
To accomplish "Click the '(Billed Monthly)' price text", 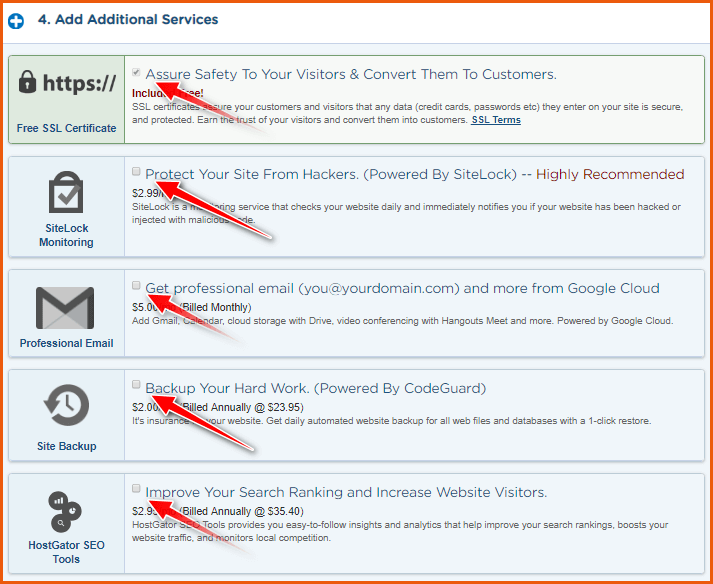I will (216, 307).
